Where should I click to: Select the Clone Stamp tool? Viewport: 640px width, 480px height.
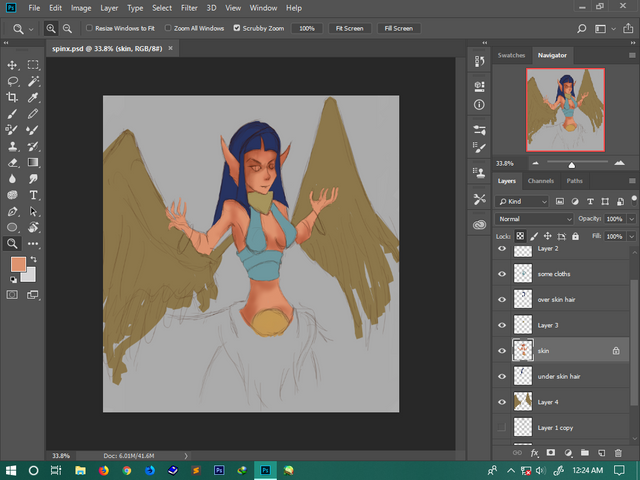pyautogui.click(x=12, y=147)
